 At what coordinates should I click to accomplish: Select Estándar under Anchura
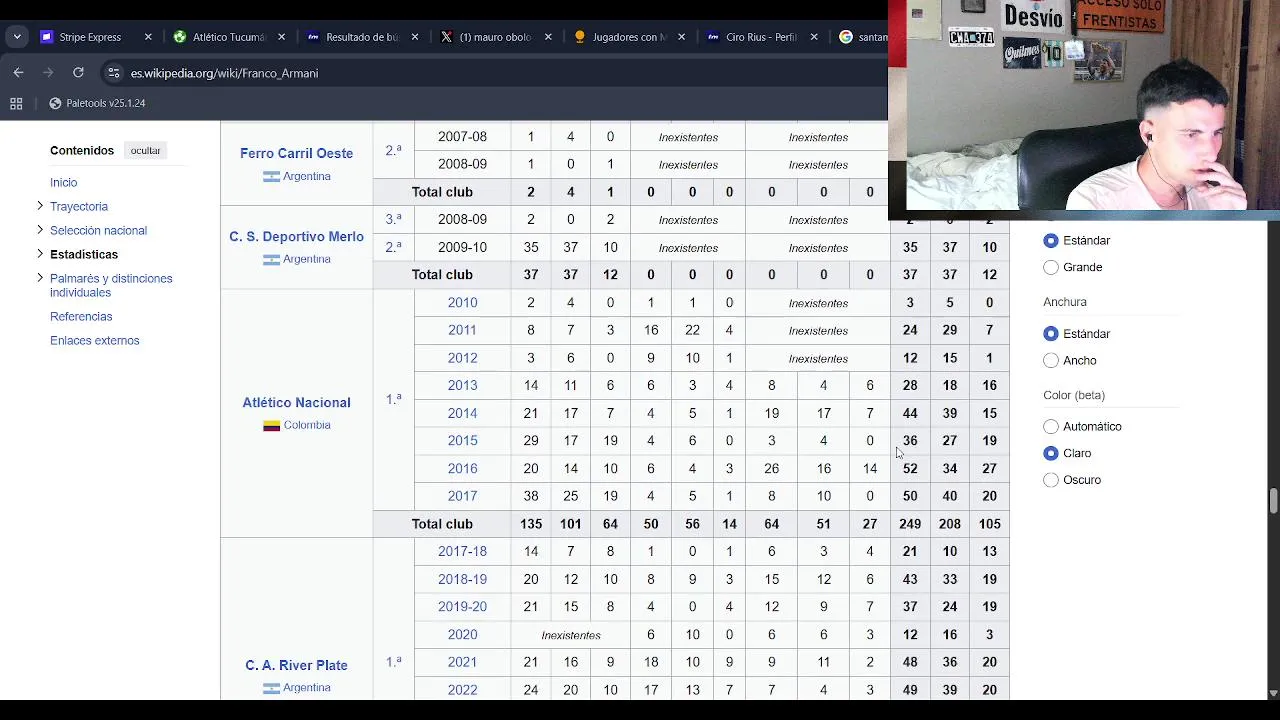[1051, 333]
